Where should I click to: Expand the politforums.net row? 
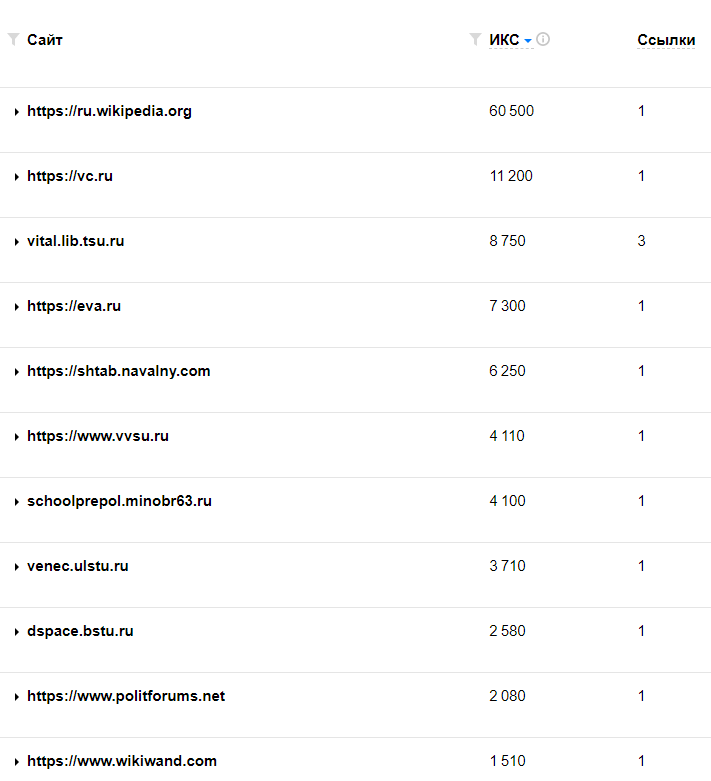(x=17, y=697)
